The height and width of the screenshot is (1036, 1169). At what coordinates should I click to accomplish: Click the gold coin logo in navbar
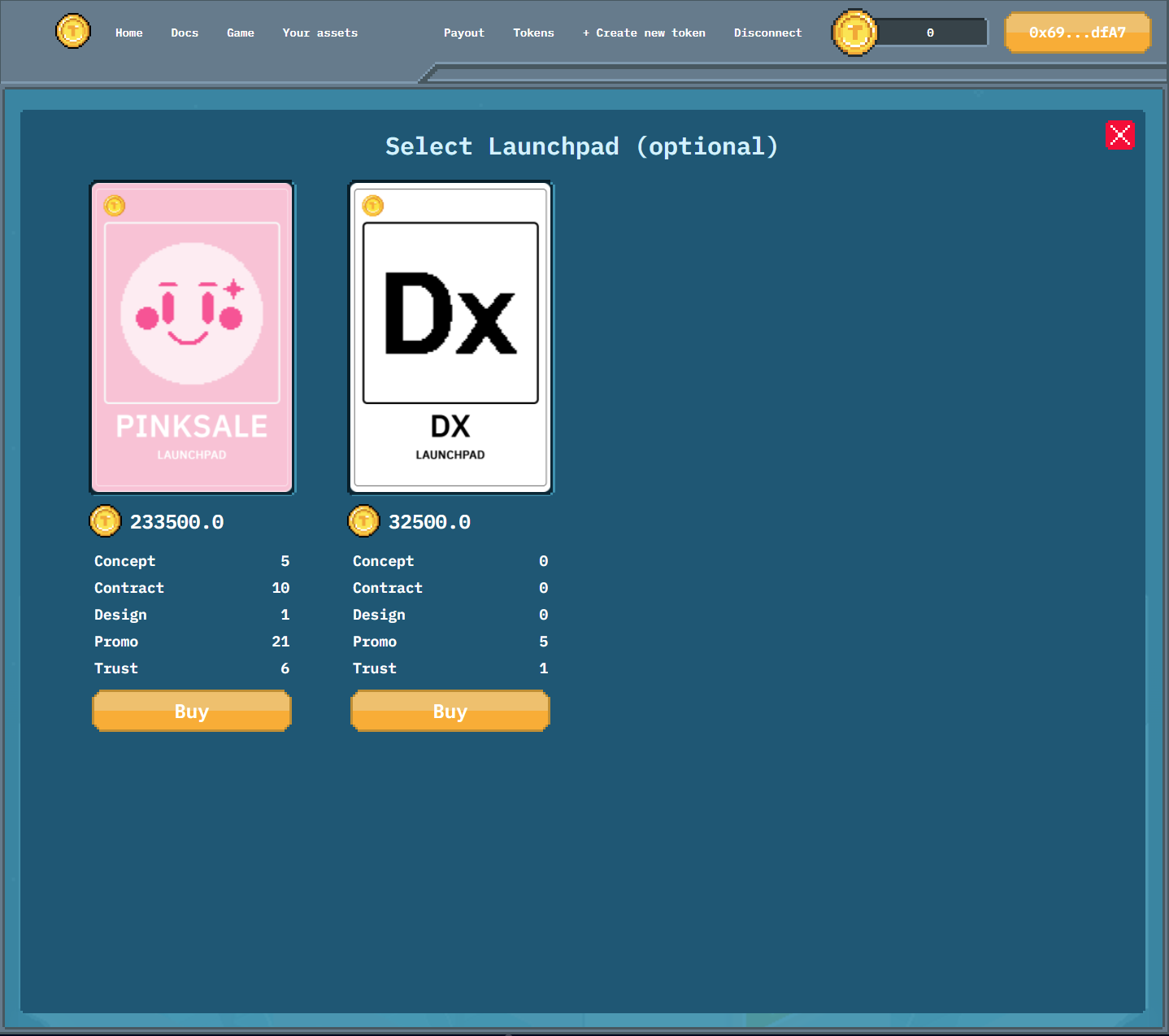pyautogui.click(x=73, y=32)
